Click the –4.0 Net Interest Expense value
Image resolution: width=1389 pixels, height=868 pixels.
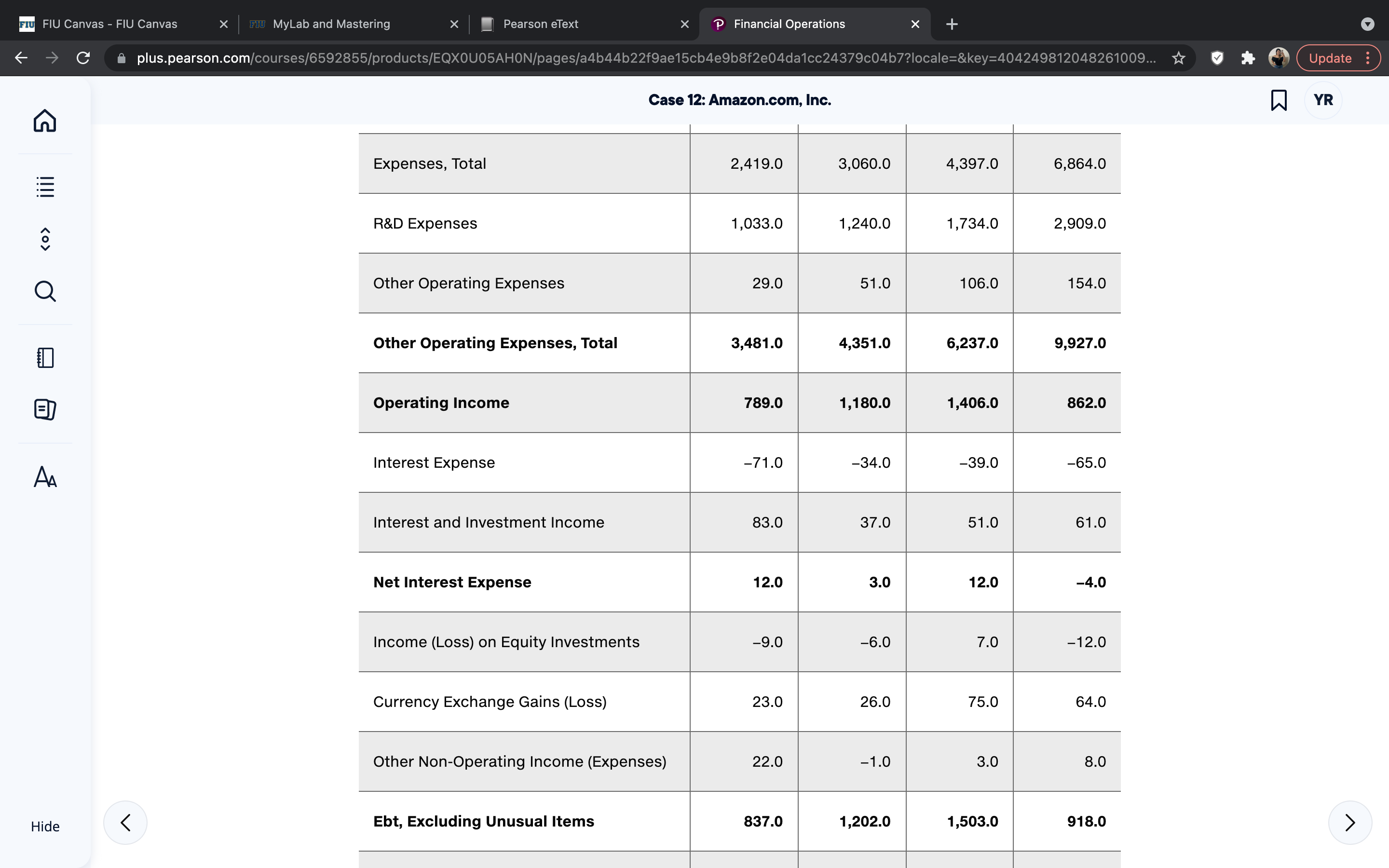1090,582
